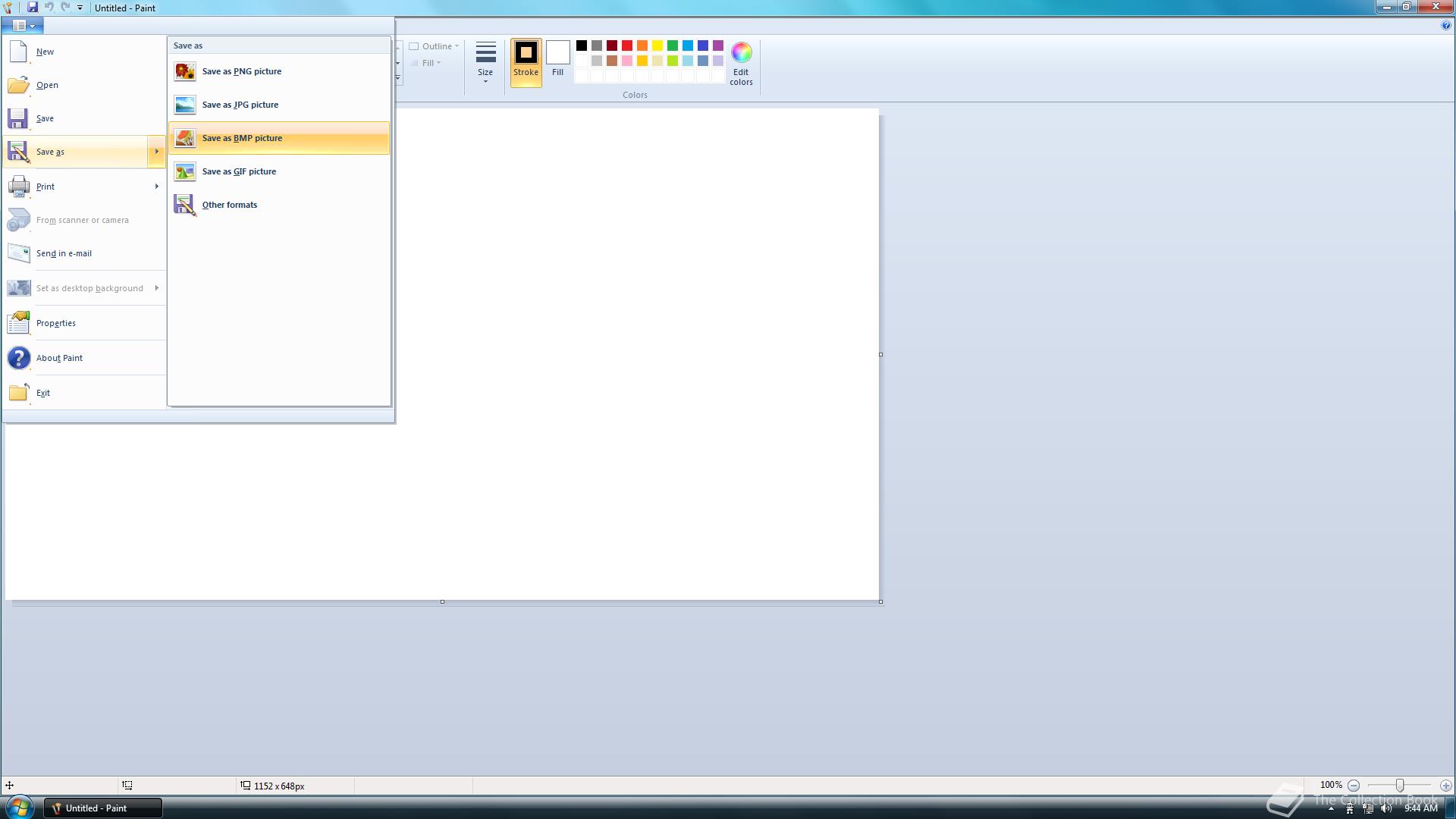The height and width of the screenshot is (819, 1456).
Task: Open the Size line thickness dropdown
Action: coord(485,63)
